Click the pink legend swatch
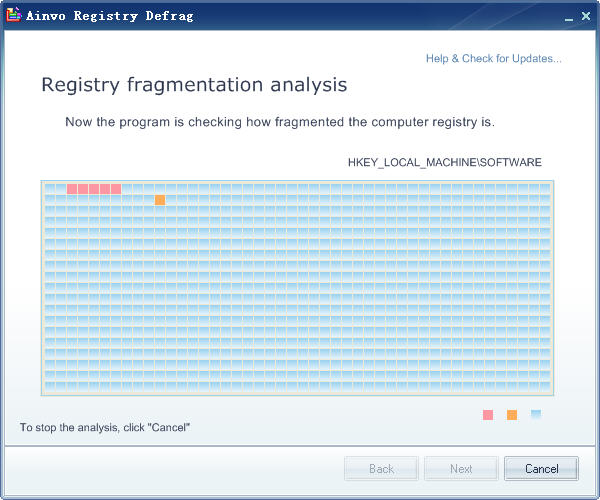 tap(488, 415)
